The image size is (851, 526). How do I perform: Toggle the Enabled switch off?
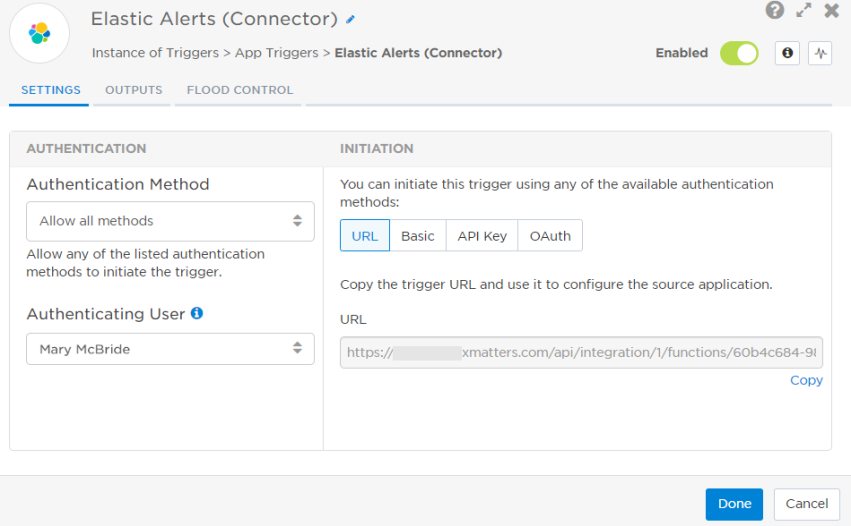pyautogui.click(x=739, y=53)
